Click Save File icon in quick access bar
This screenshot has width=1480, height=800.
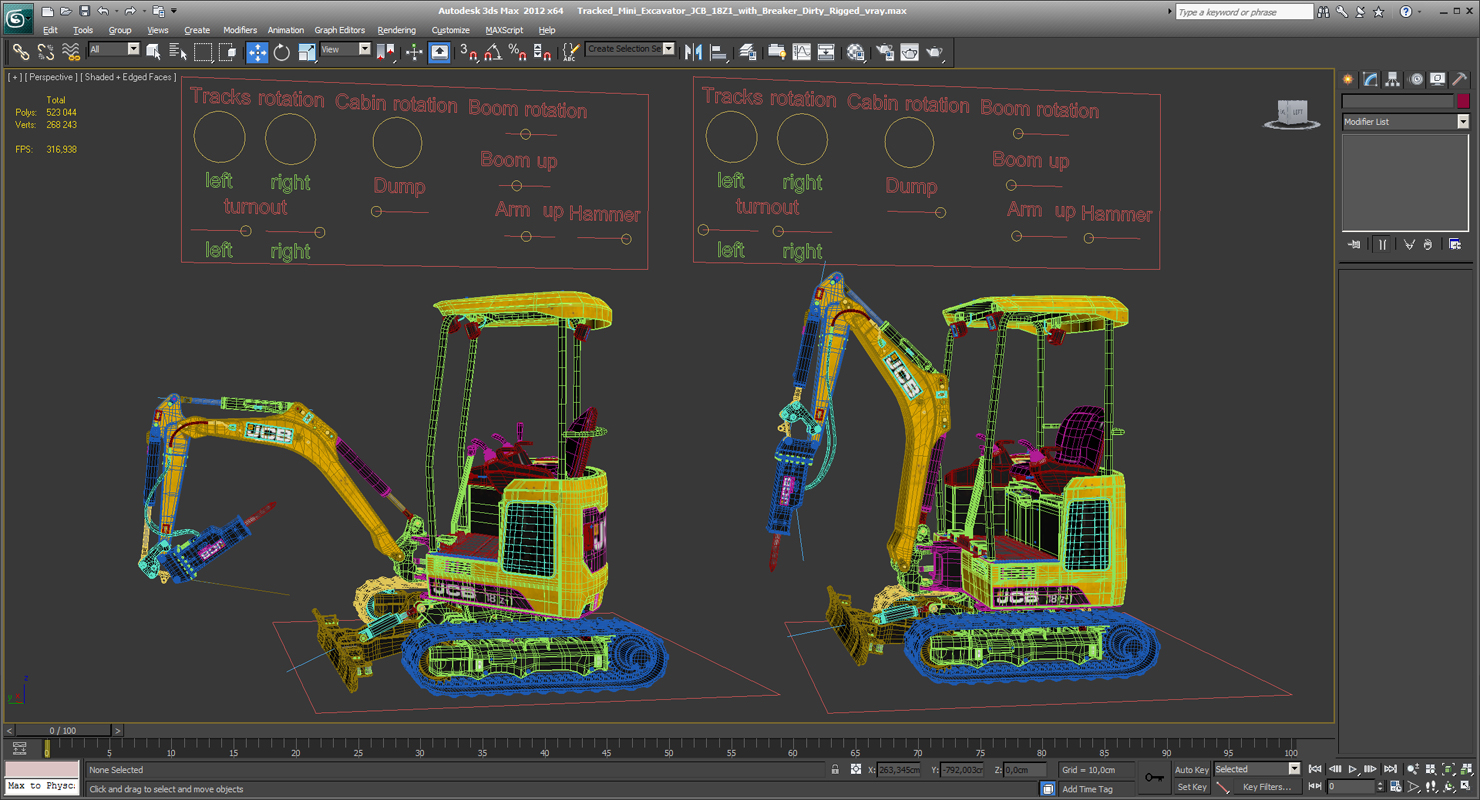point(84,11)
